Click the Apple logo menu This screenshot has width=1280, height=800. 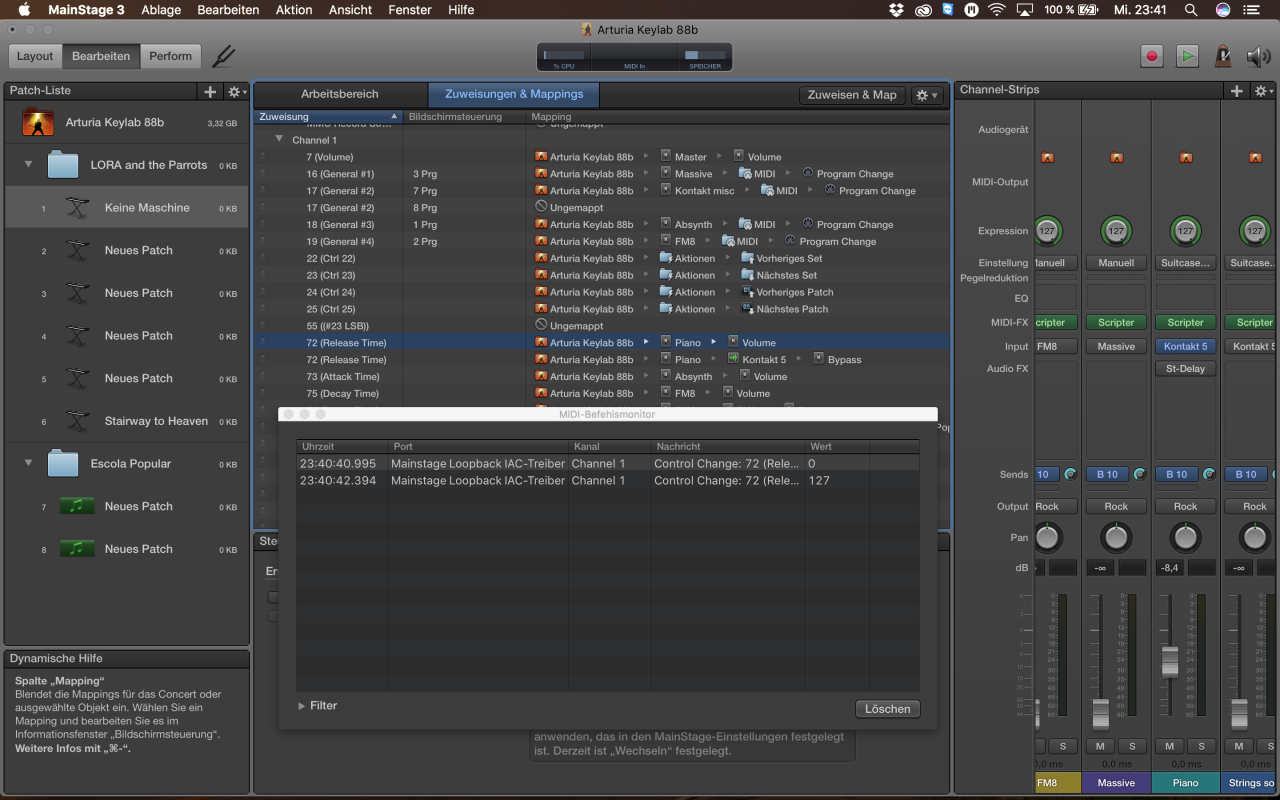pos(24,10)
